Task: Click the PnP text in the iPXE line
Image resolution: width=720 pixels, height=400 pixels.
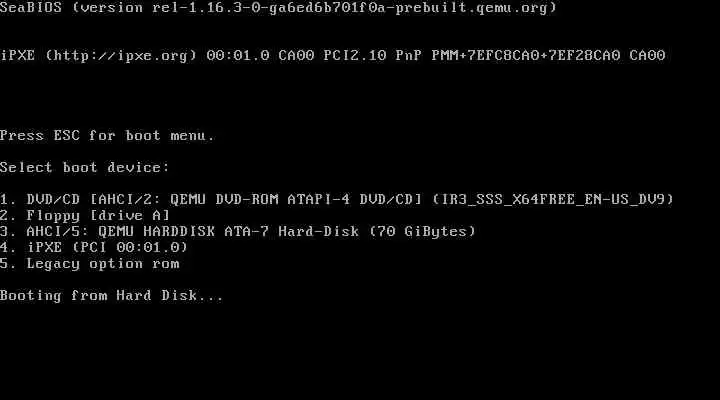Action: tap(409, 56)
